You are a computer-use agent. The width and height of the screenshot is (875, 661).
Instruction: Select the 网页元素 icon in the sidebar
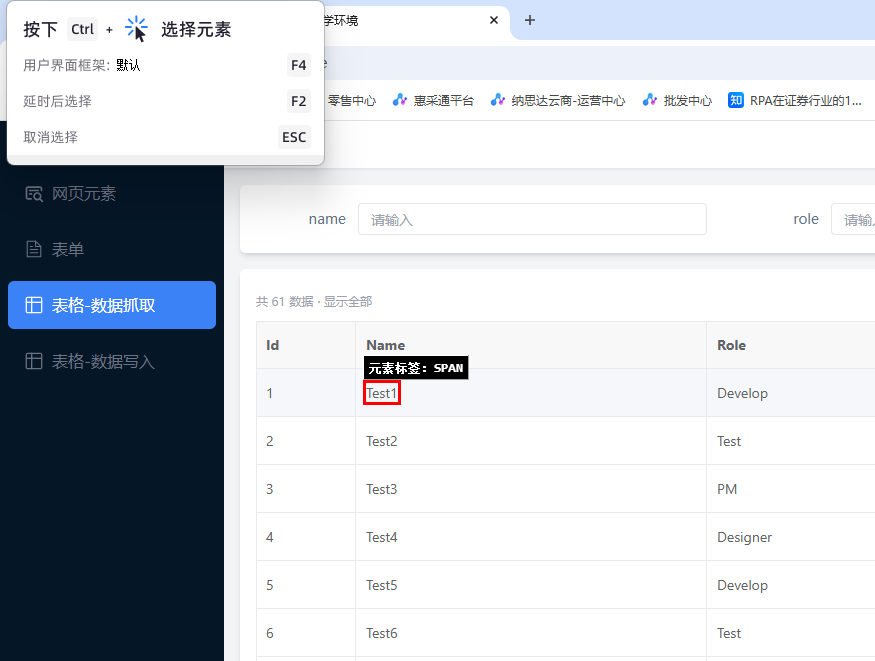point(34,193)
